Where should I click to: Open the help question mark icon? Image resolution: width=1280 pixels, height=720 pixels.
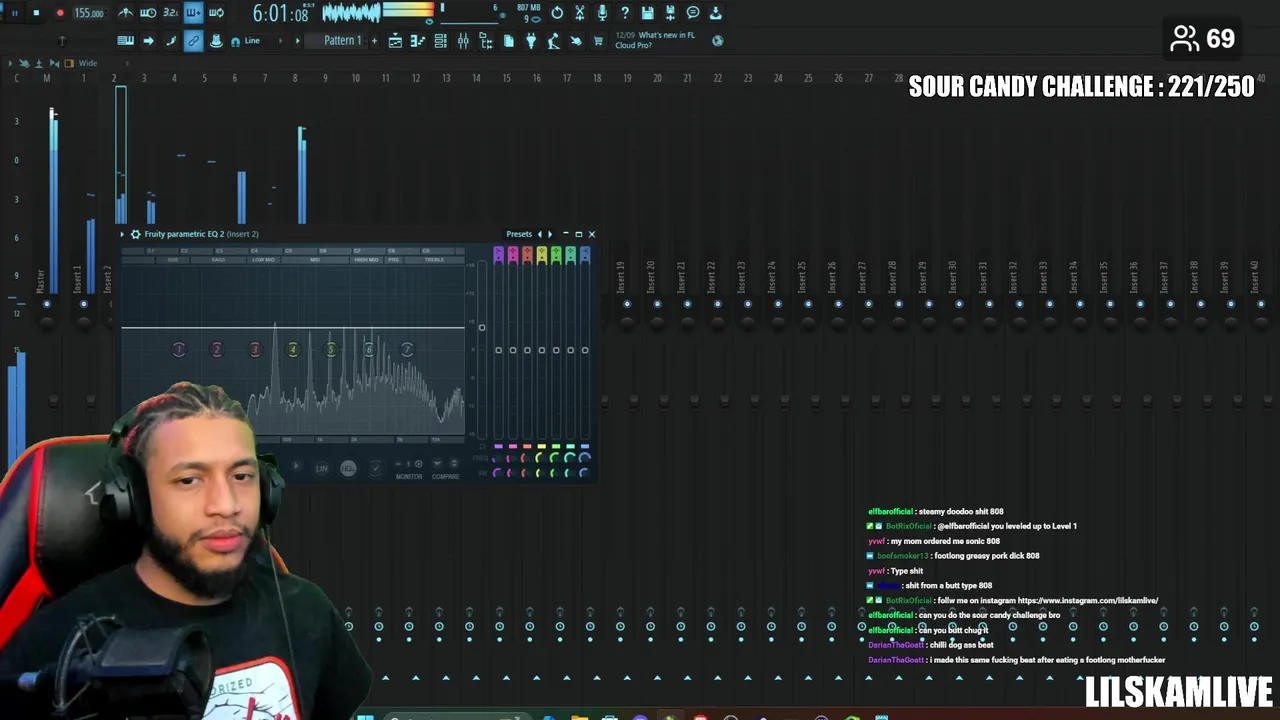(x=625, y=13)
